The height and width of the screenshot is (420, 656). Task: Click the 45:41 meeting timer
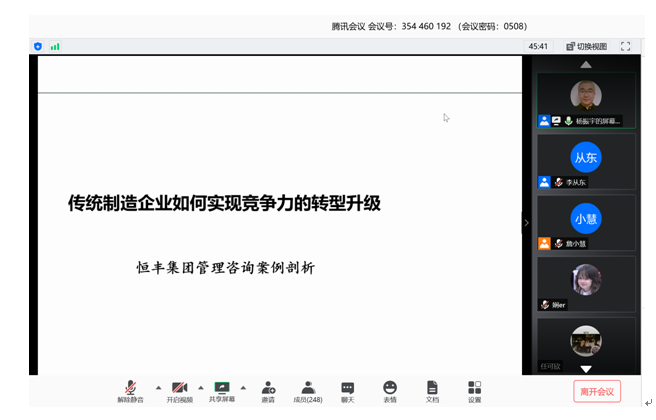click(x=538, y=46)
